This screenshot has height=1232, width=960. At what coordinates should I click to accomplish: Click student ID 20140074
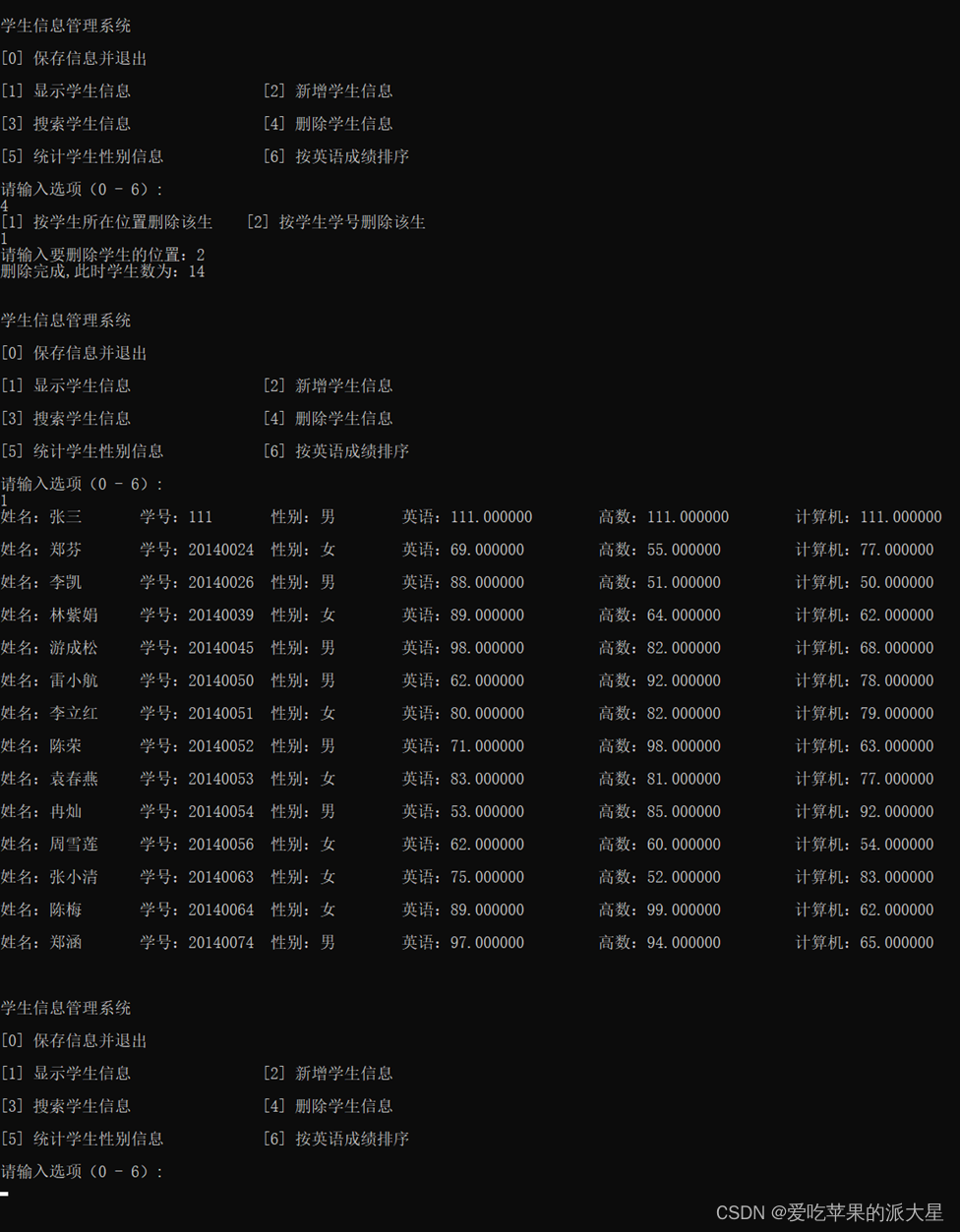221,943
